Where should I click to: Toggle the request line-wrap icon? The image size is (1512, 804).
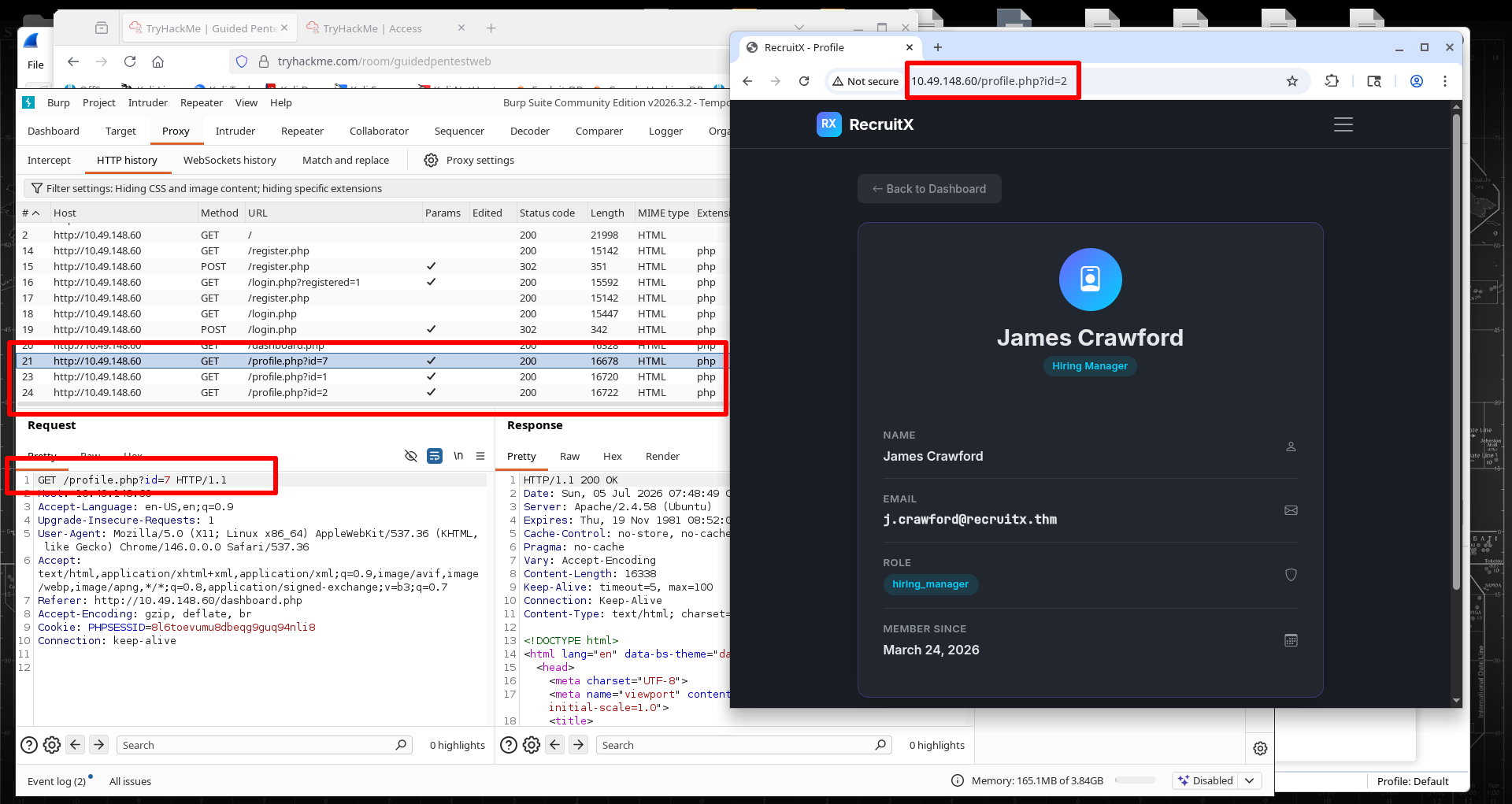pos(435,456)
